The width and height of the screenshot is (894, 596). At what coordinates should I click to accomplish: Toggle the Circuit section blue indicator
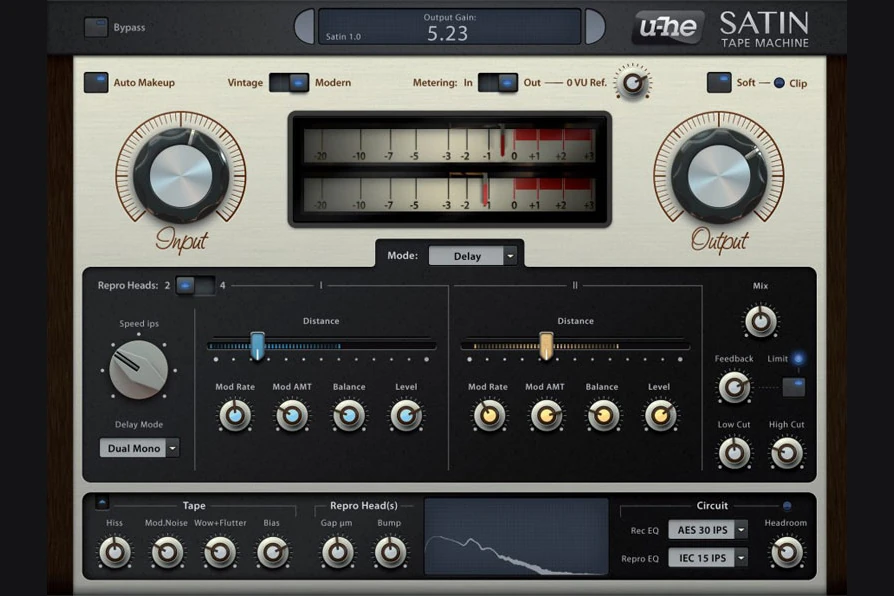coord(787,506)
